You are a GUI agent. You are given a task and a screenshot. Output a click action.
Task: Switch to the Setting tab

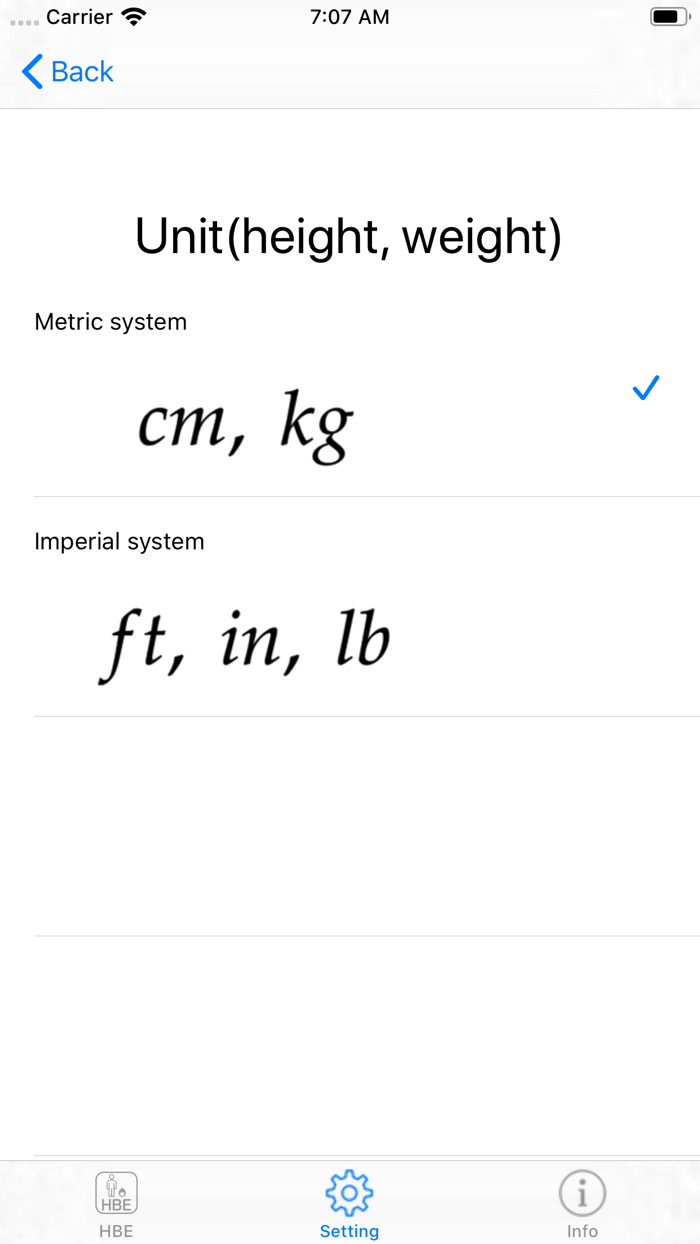coord(349,1202)
